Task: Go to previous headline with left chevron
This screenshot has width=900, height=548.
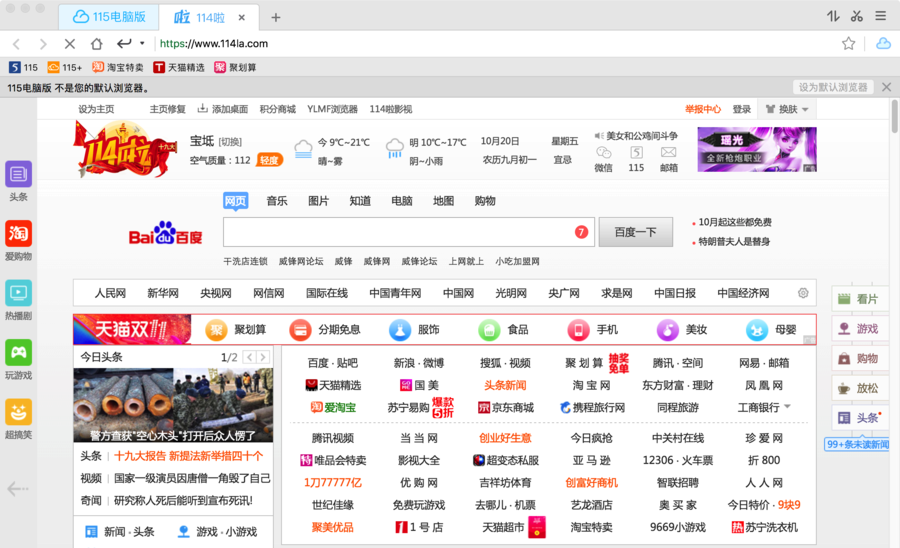Action: 250,357
